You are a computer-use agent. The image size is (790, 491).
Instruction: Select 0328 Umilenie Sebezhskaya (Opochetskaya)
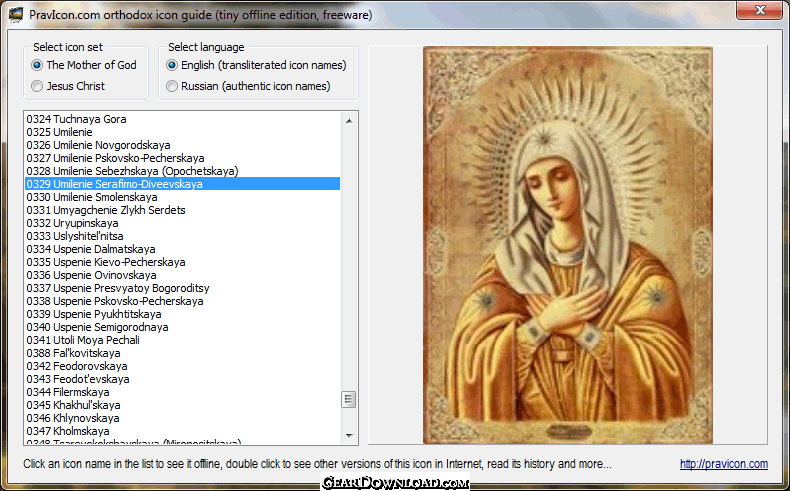[x=183, y=171]
